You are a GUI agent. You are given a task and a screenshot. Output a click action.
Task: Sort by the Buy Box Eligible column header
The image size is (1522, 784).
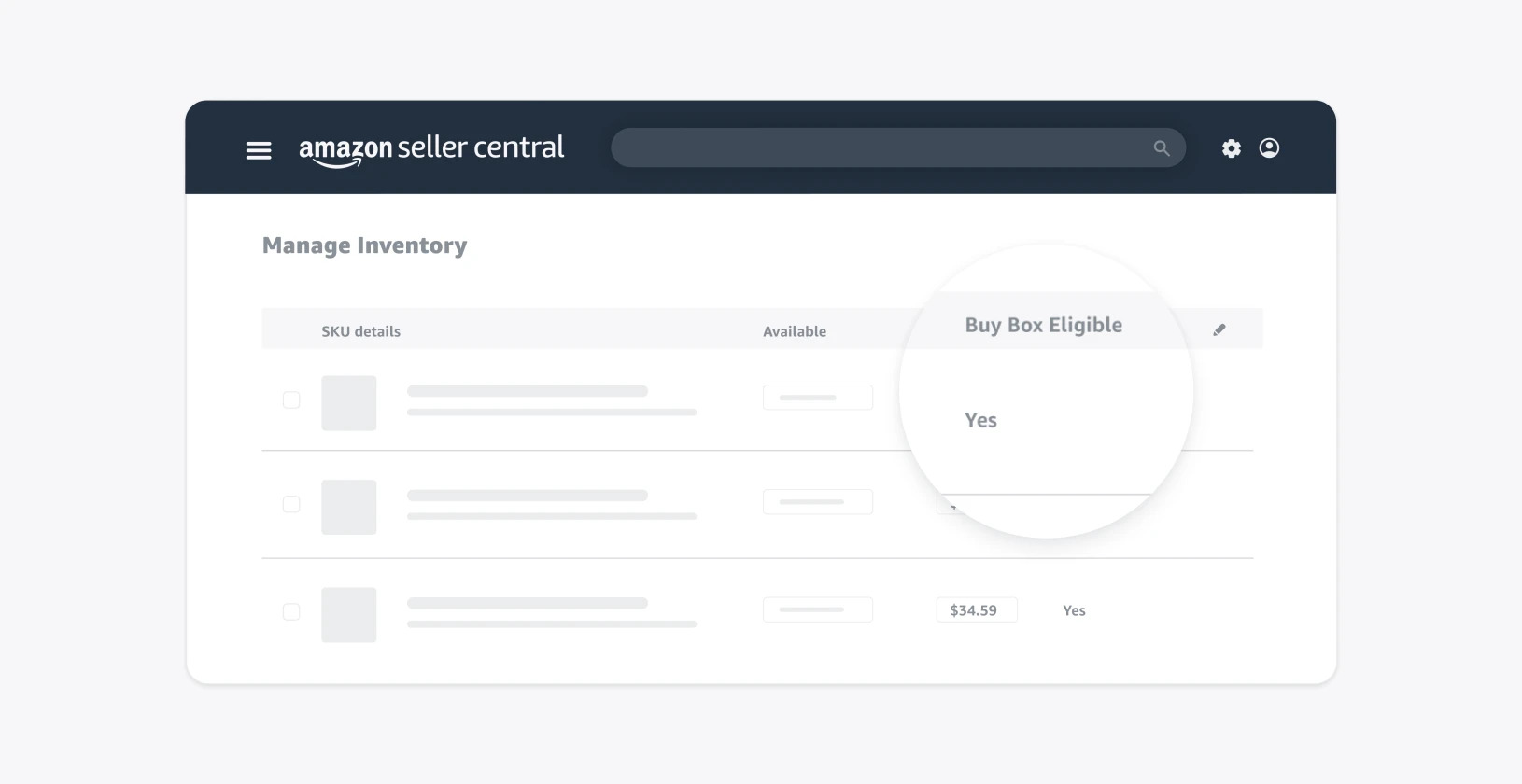click(x=1043, y=325)
